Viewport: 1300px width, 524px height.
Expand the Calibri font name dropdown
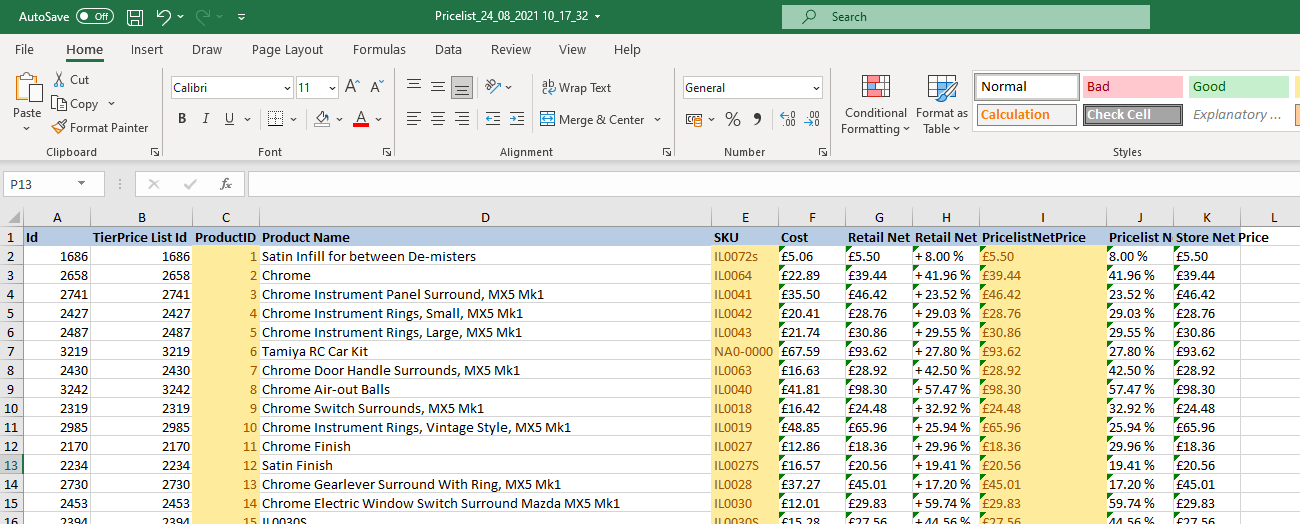click(287, 88)
